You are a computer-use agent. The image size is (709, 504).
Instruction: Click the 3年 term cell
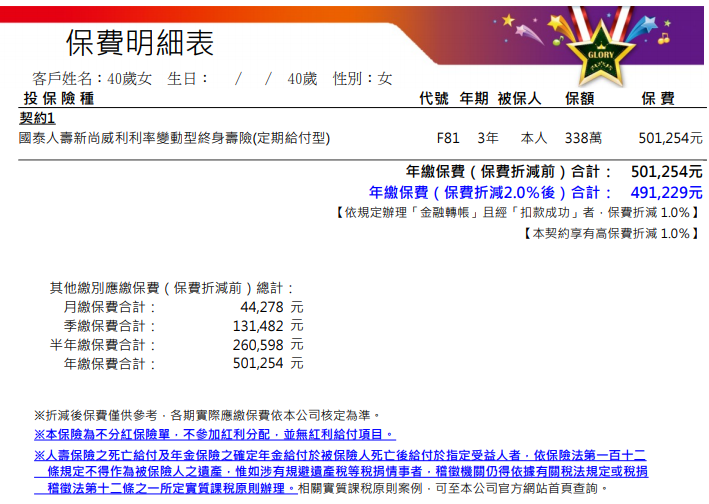point(488,138)
